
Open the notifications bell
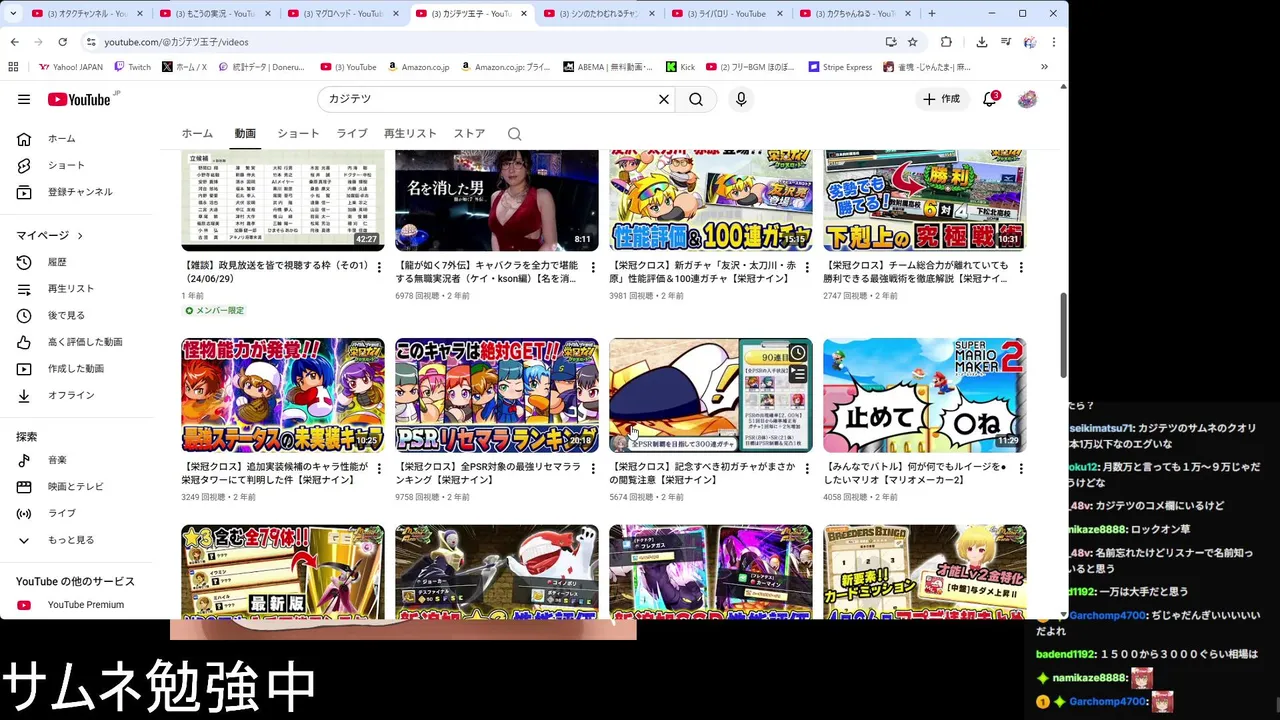coord(990,99)
